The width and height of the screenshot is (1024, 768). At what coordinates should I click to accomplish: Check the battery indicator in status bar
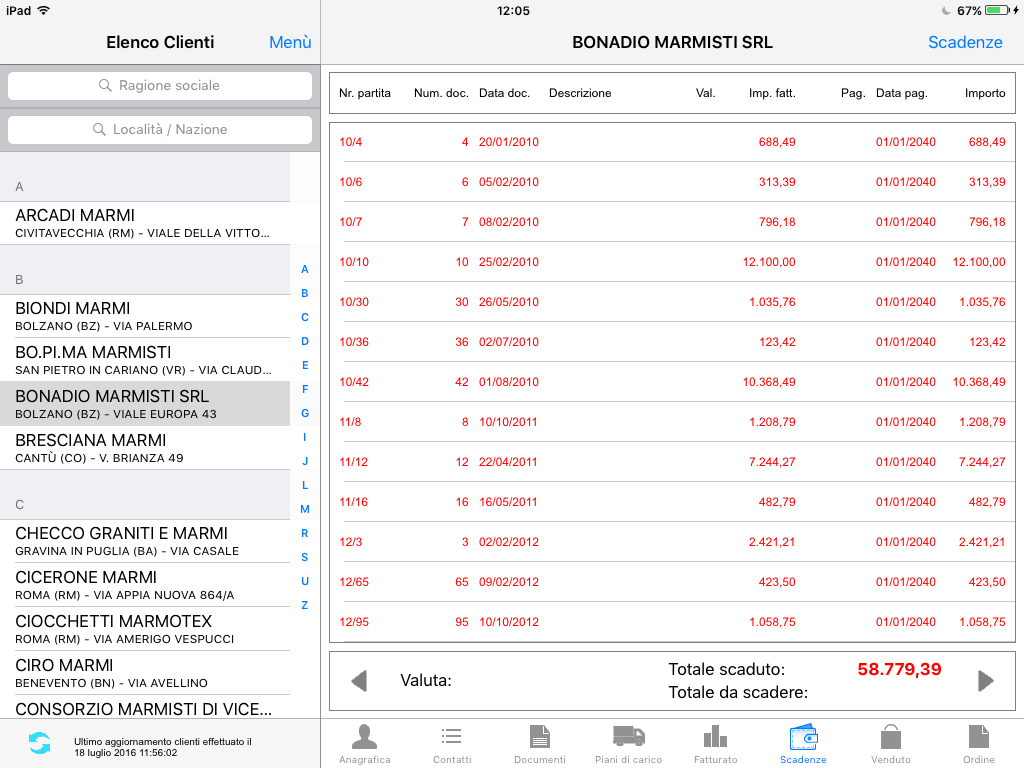(x=999, y=10)
